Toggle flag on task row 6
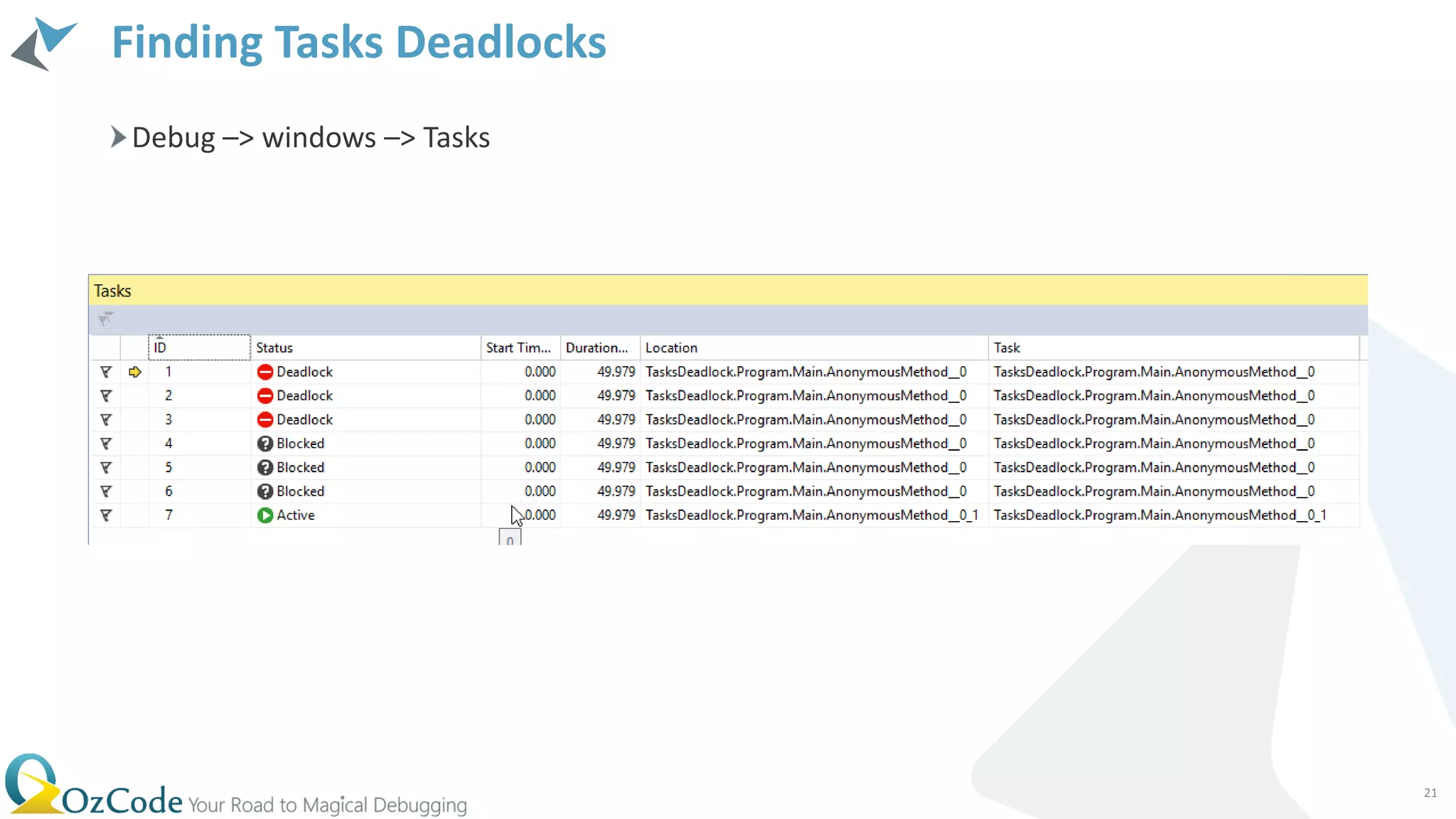The image size is (1456, 819). (x=106, y=491)
